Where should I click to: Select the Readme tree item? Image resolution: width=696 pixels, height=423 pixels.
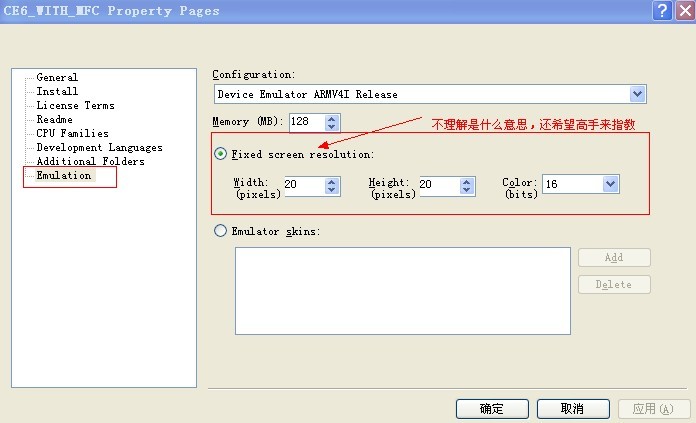[x=54, y=119]
